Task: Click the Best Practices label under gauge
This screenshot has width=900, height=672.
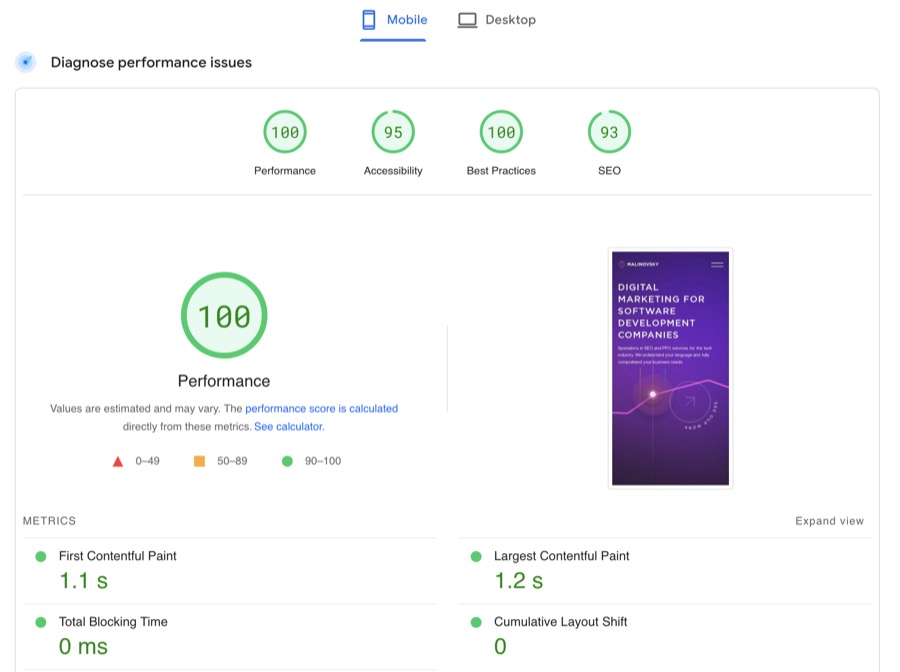Action: (501, 170)
